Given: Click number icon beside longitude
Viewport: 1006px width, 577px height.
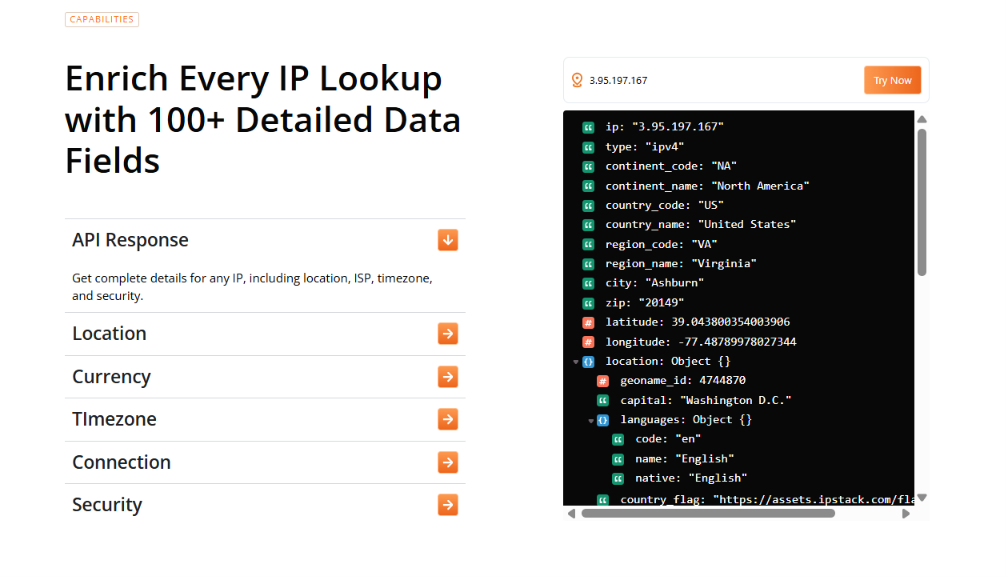Looking at the screenshot, I should tap(588, 342).
